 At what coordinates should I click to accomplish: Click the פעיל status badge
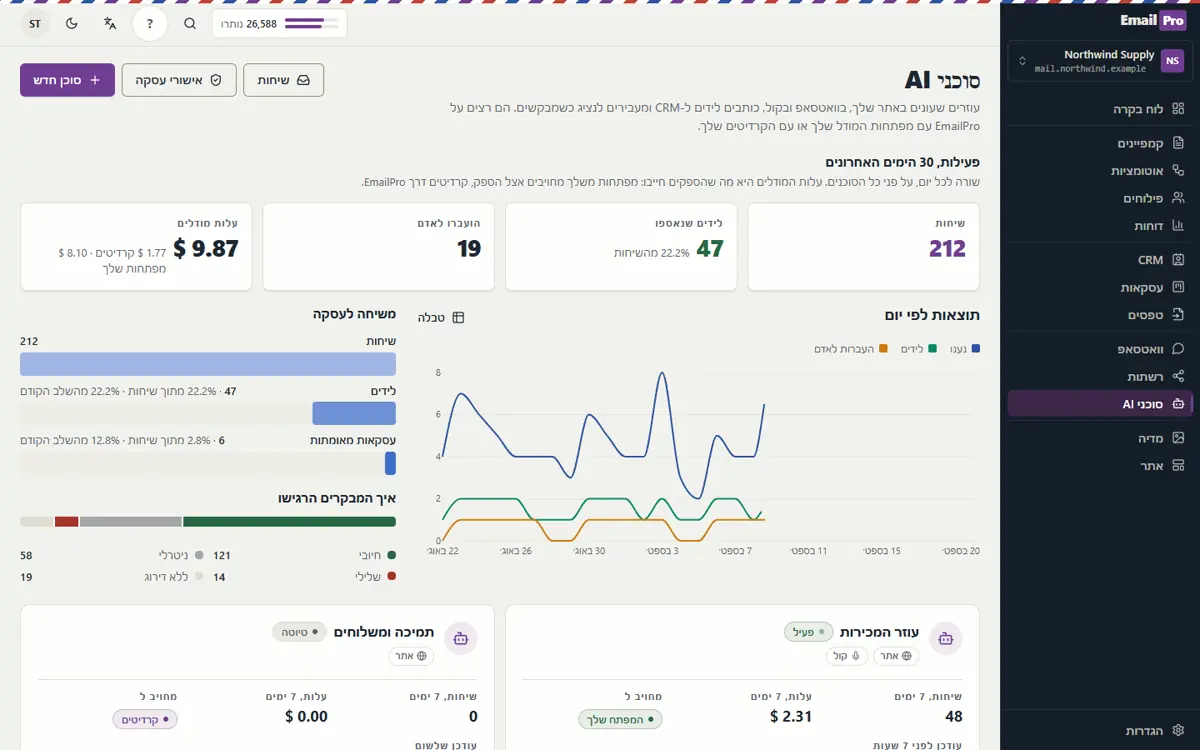pyautogui.click(x=809, y=632)
